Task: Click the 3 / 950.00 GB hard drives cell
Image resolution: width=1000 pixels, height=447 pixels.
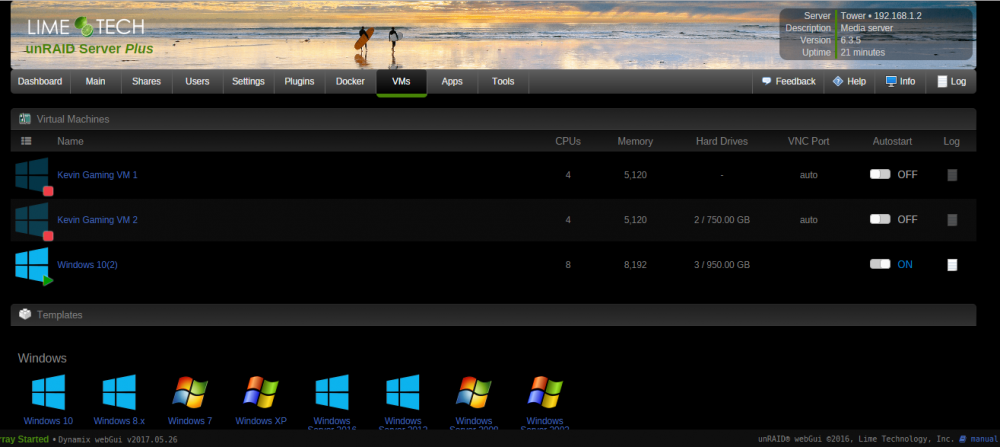Action: [722, 265]
